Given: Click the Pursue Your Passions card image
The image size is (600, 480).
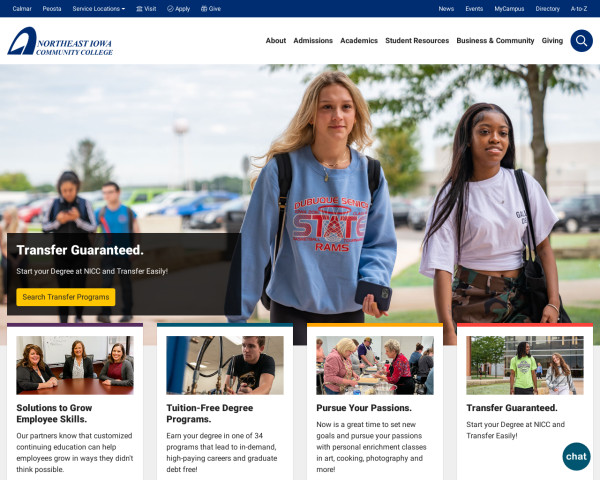Looking at the screenshot, I should pos(375,365).
